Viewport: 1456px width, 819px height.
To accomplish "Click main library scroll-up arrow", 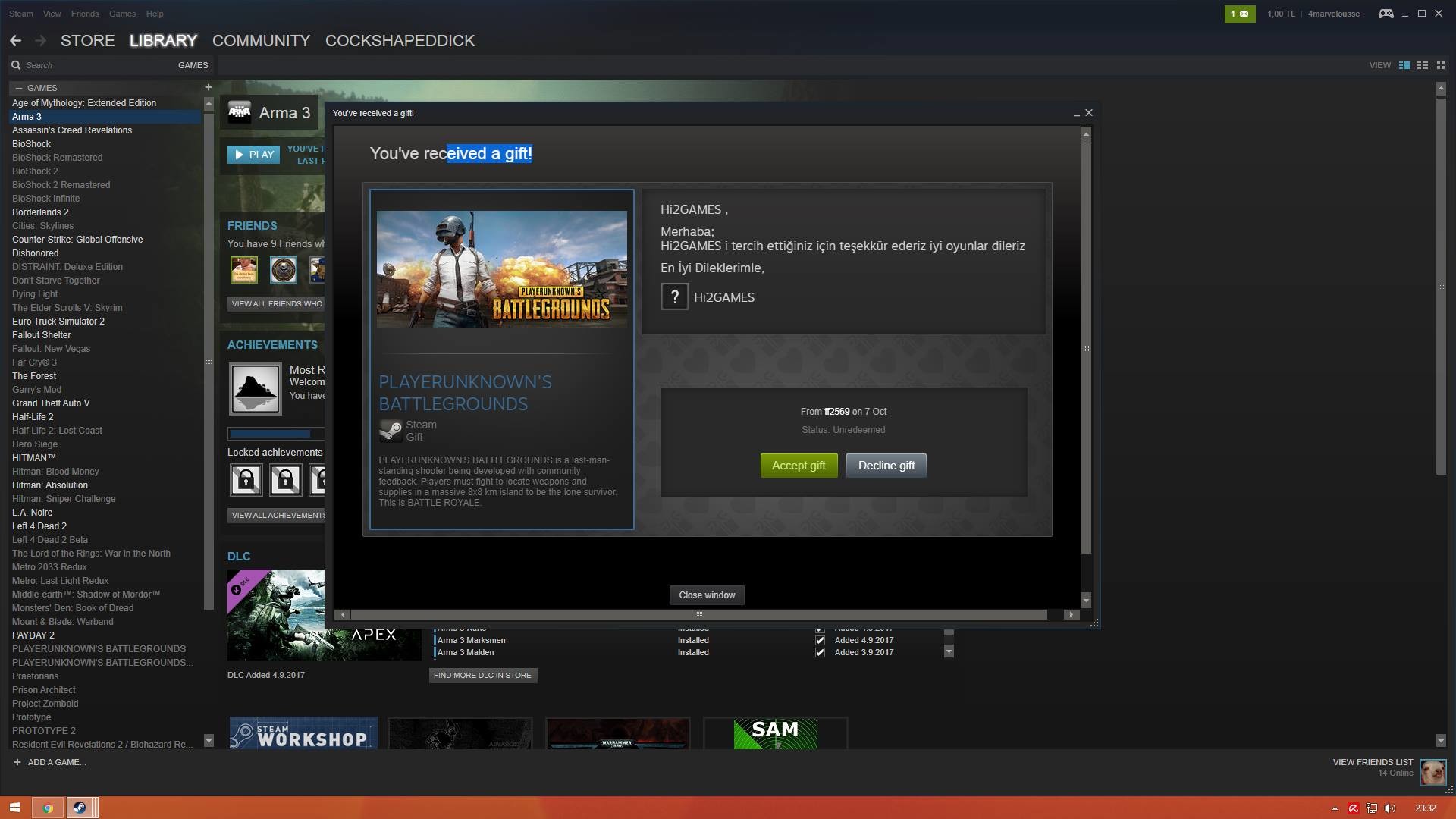I will tap(1441, 89).
